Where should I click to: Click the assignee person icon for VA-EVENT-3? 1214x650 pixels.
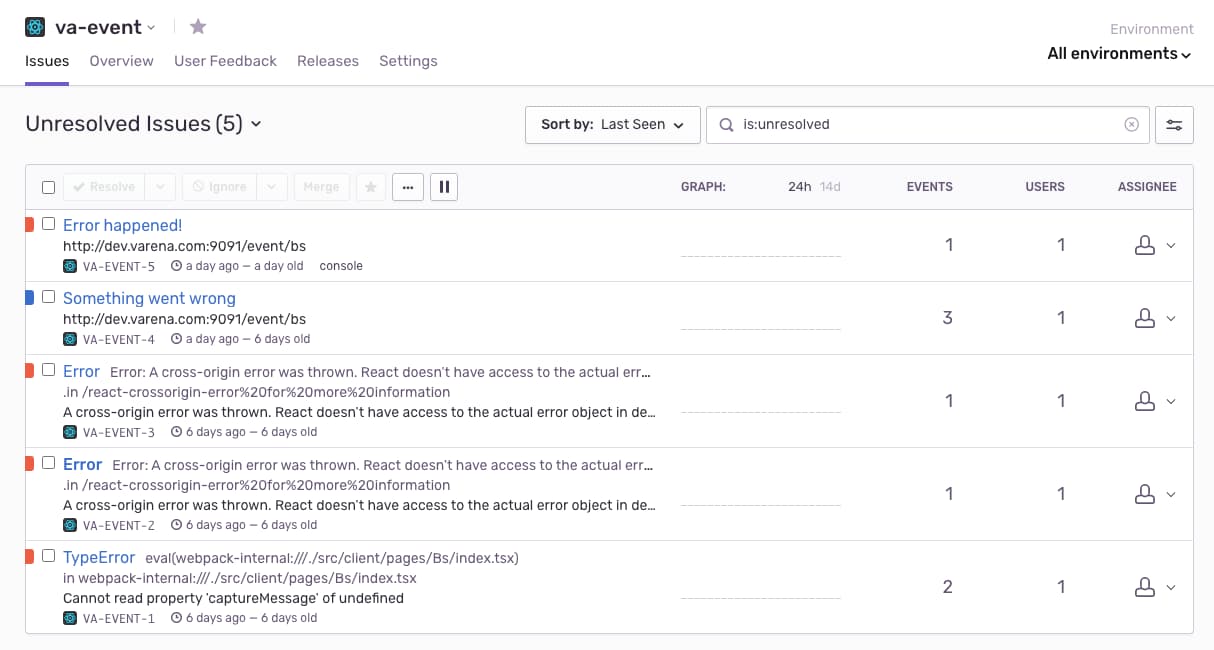[x=1145, y=401]
